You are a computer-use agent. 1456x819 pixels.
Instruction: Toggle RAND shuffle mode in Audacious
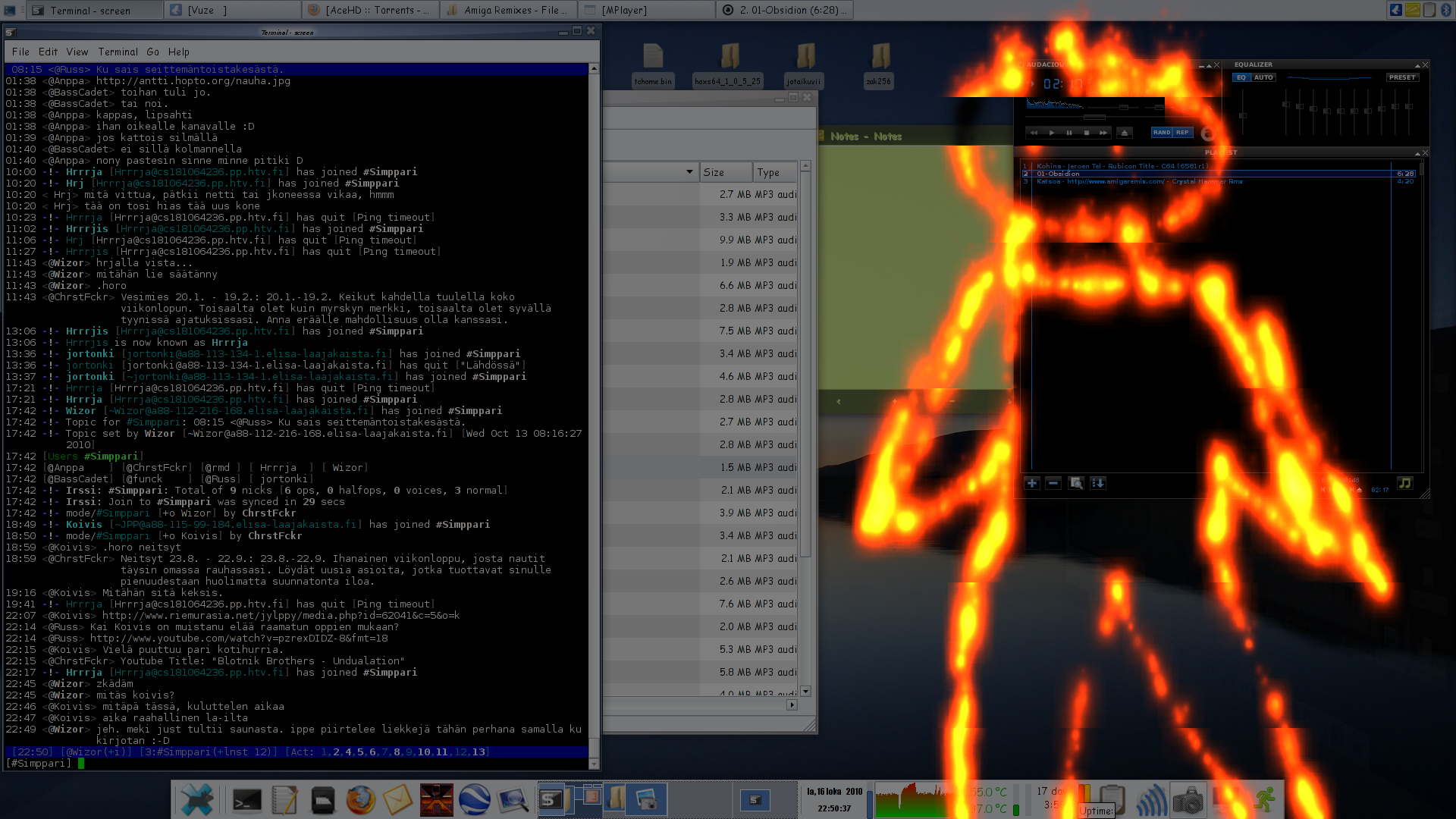pos(1161,133)
